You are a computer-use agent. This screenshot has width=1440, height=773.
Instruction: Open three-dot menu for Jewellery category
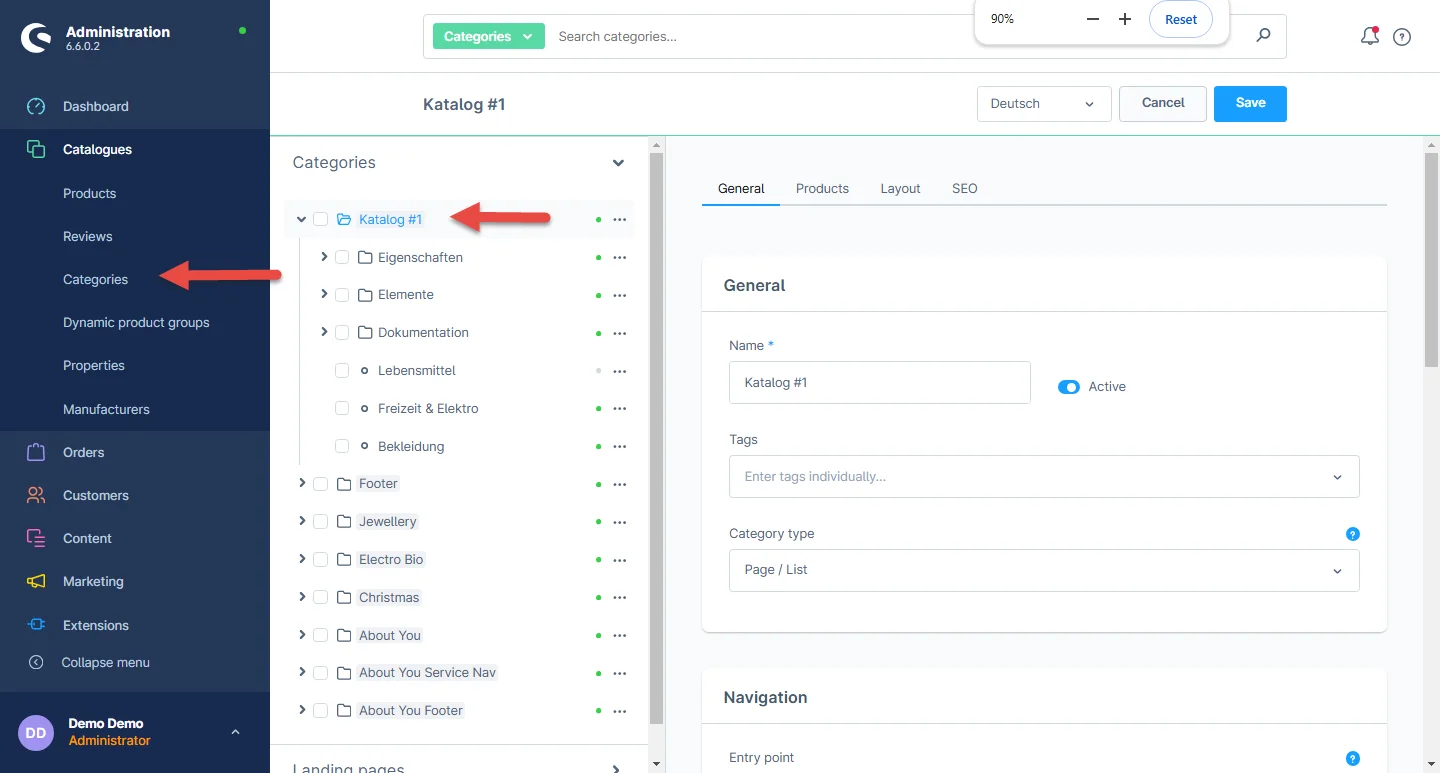[619, 522]
